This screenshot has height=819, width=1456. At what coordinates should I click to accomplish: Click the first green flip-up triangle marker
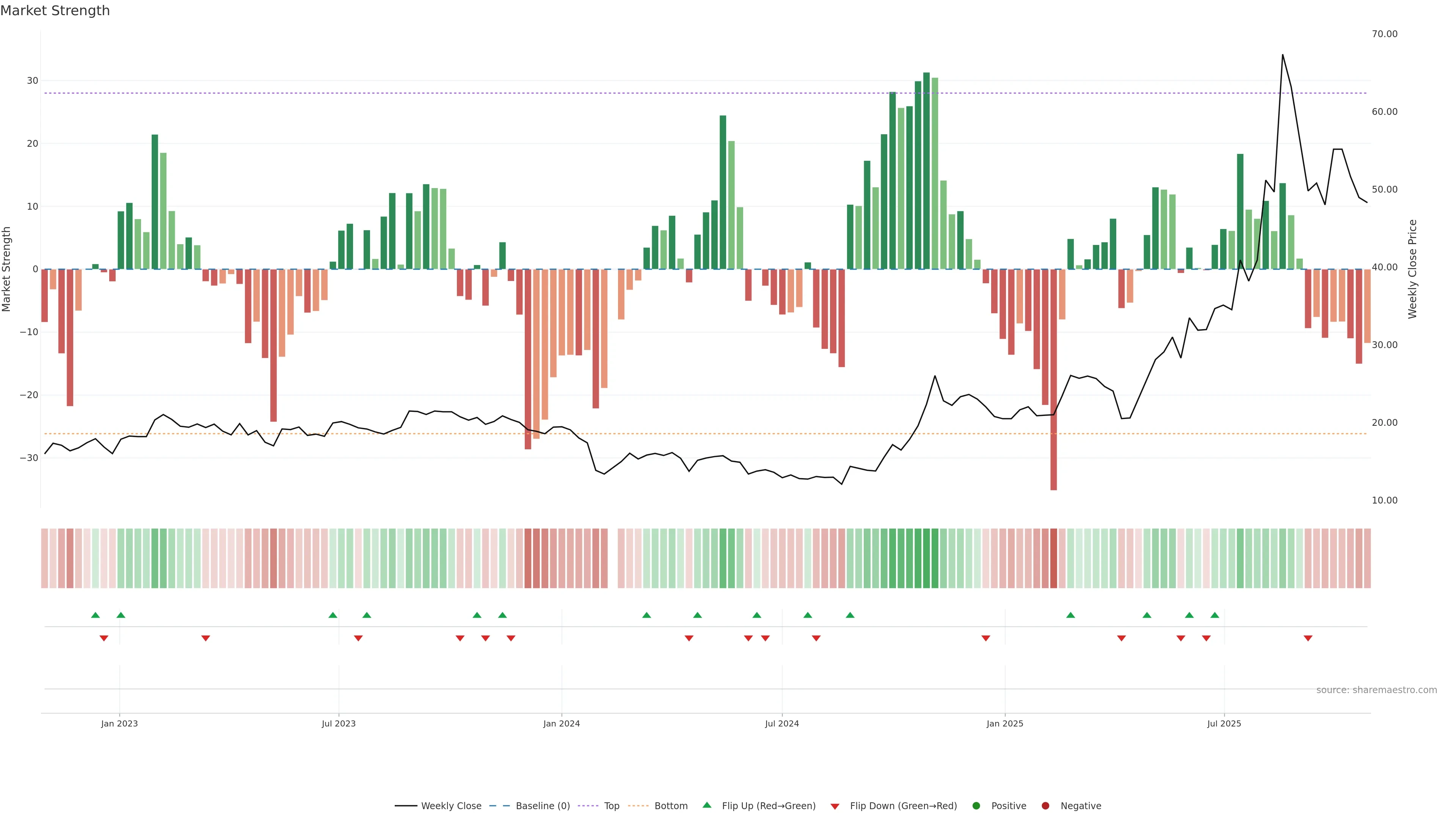tap(96, 615)
